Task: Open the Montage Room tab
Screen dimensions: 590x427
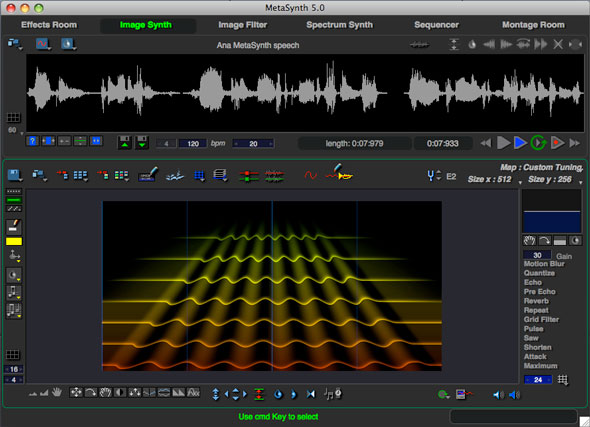Action: 533,25
